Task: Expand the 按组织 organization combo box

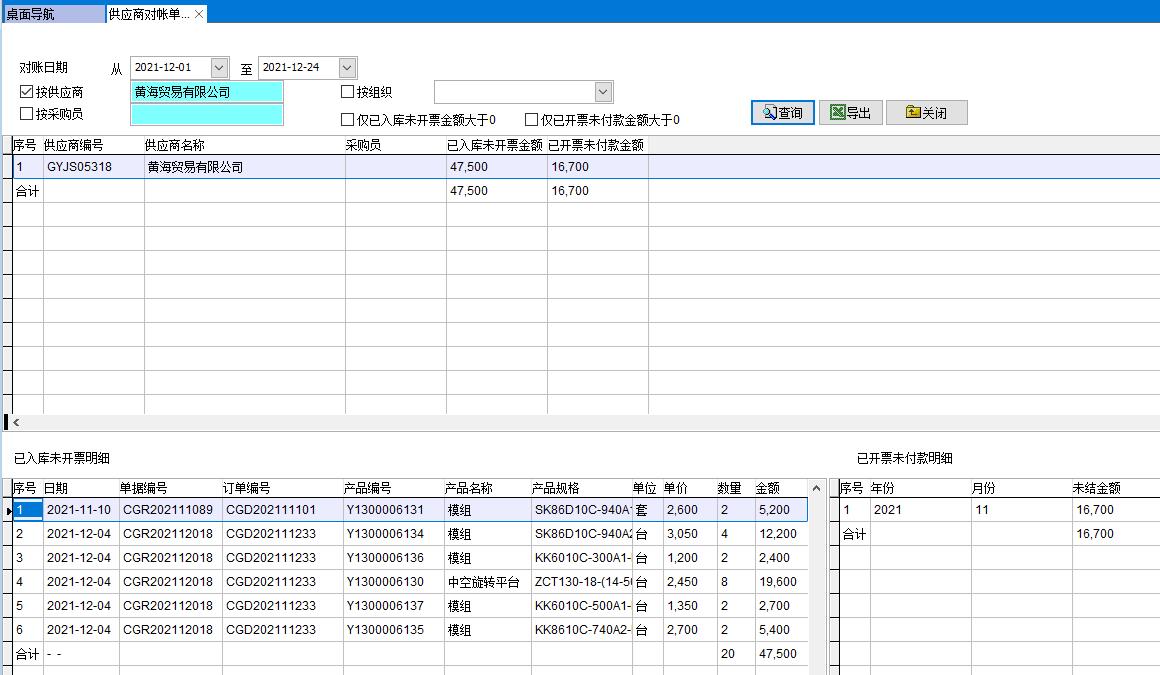Action: pyautogui.click(x=603, y=92)
